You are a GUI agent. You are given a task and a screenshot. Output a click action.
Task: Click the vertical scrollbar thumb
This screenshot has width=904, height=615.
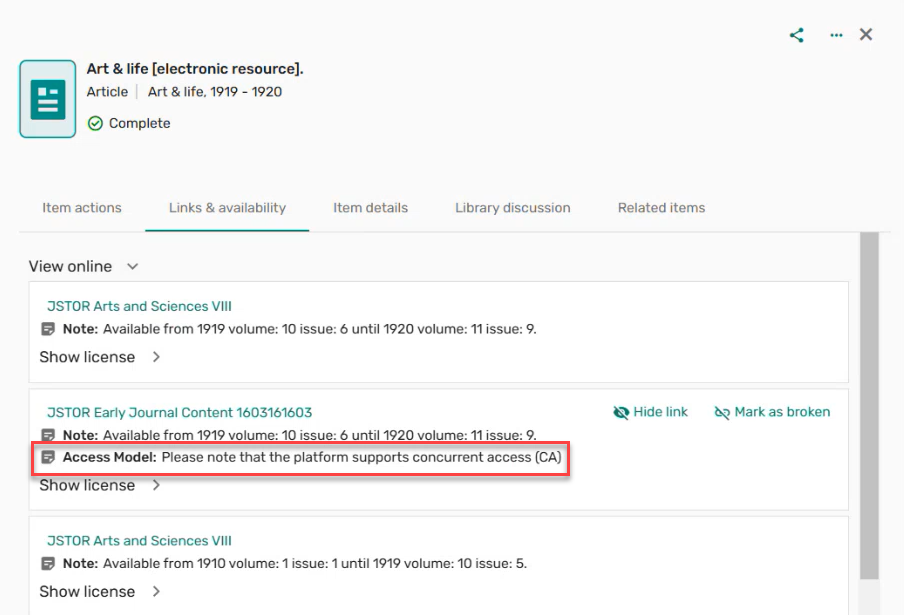[x=869, y=406]
